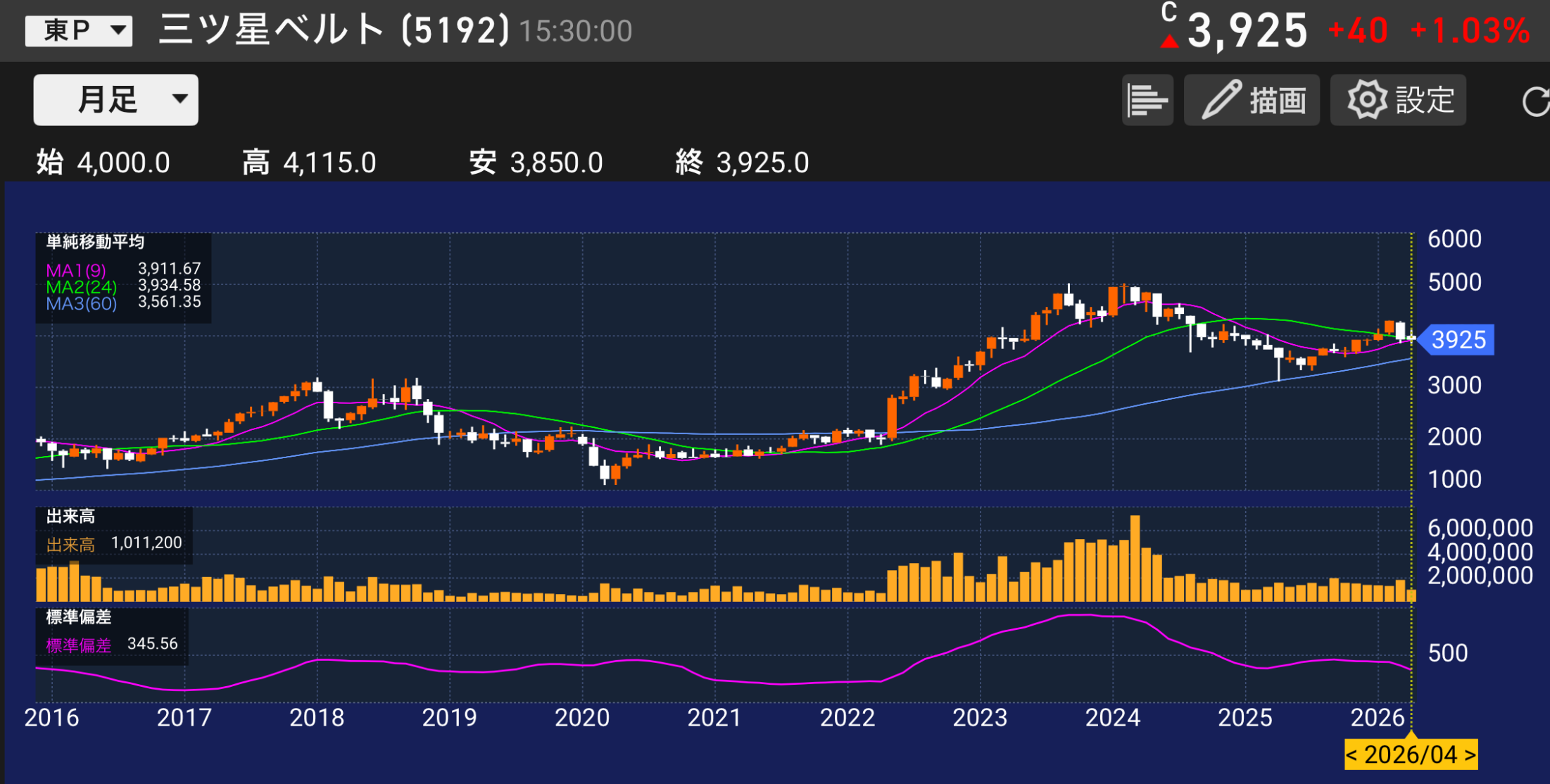Click the 3,925 current price in header
The width and height of the screenshot is (1550, 784).
(x=1247, y=31)
